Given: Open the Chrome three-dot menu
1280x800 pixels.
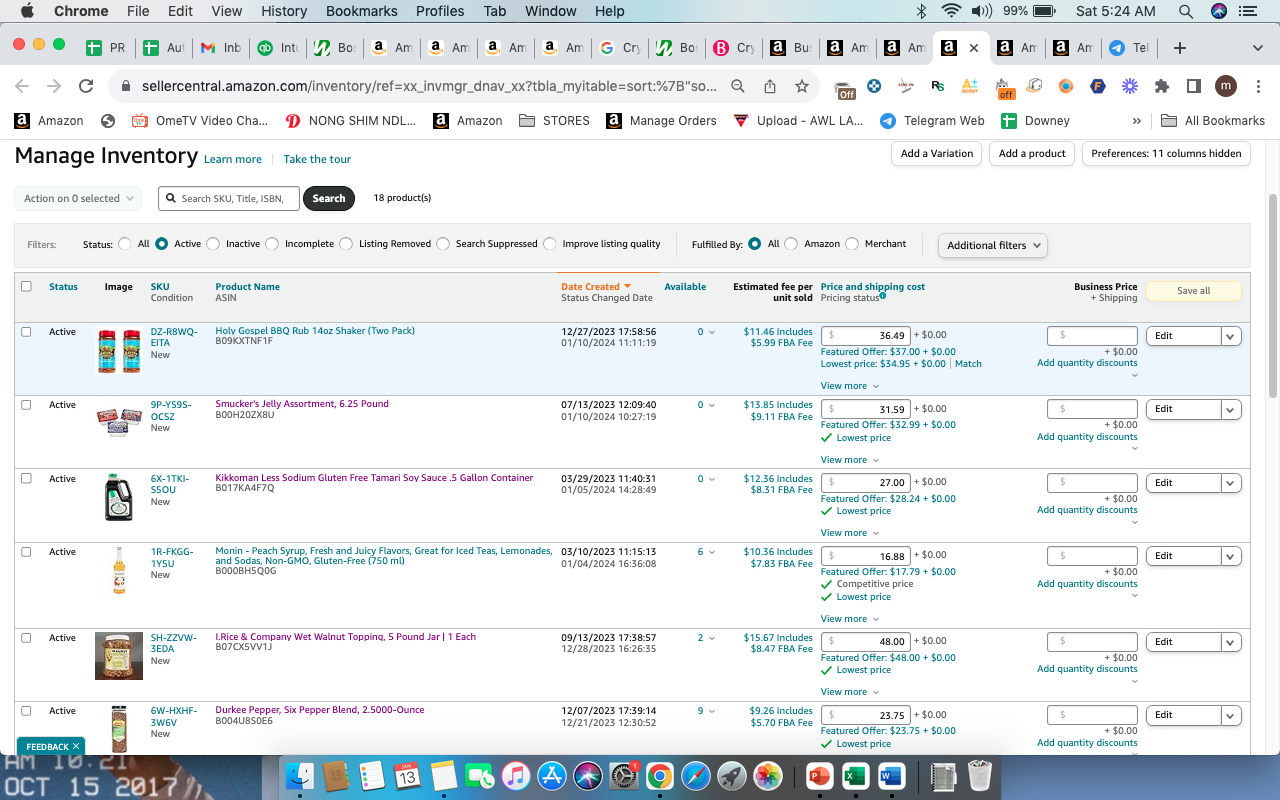Looking at the screenshot, I should click(x=1257, y=86).
